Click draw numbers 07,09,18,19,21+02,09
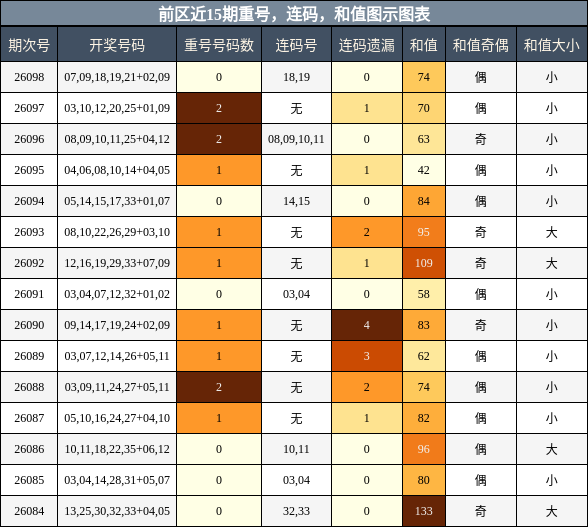This screenshot has width=588, height=527. click(117, 77)
